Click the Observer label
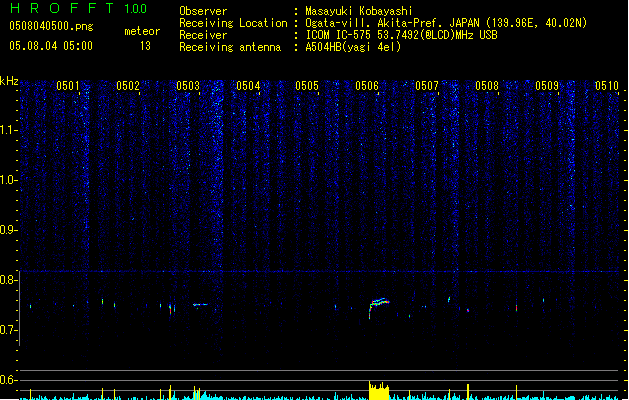Viewport: 629px width, 400px height. pyautogui.click(x=203, y=11)
